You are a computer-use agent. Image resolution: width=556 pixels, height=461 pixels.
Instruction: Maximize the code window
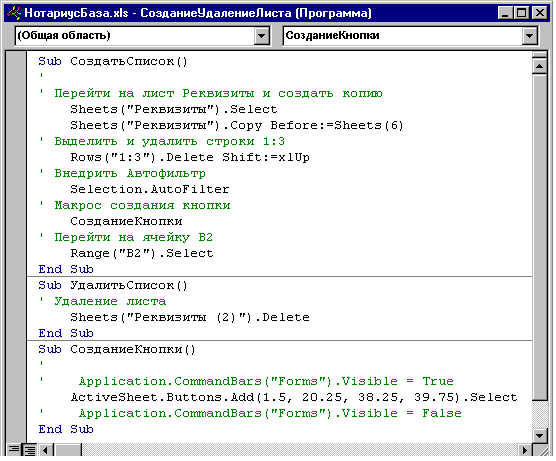522,13
